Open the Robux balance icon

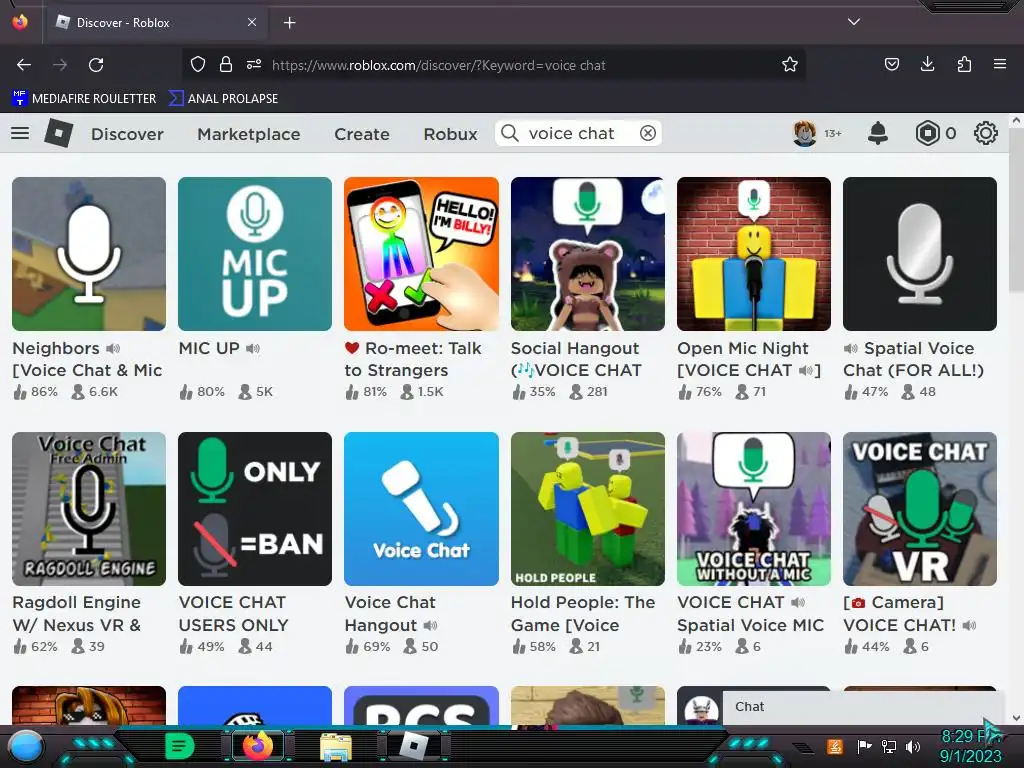pyautogui.click(x=927, y=133)
